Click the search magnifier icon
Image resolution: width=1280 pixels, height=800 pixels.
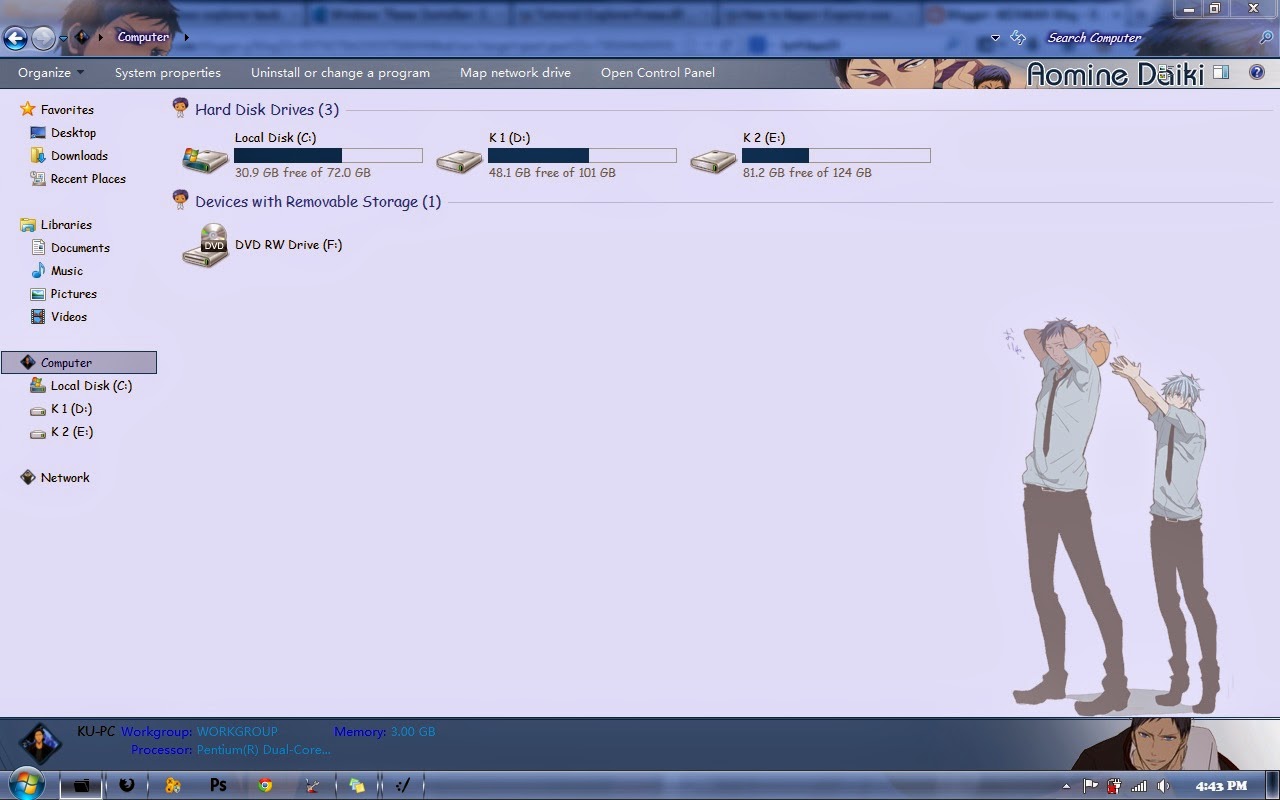coord(1266,38)
